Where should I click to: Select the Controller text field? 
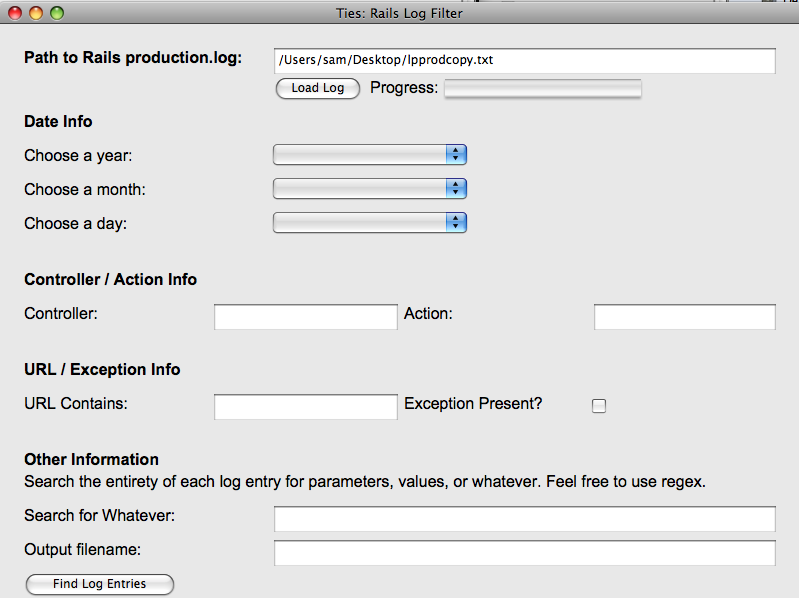[x=306, y=317]
